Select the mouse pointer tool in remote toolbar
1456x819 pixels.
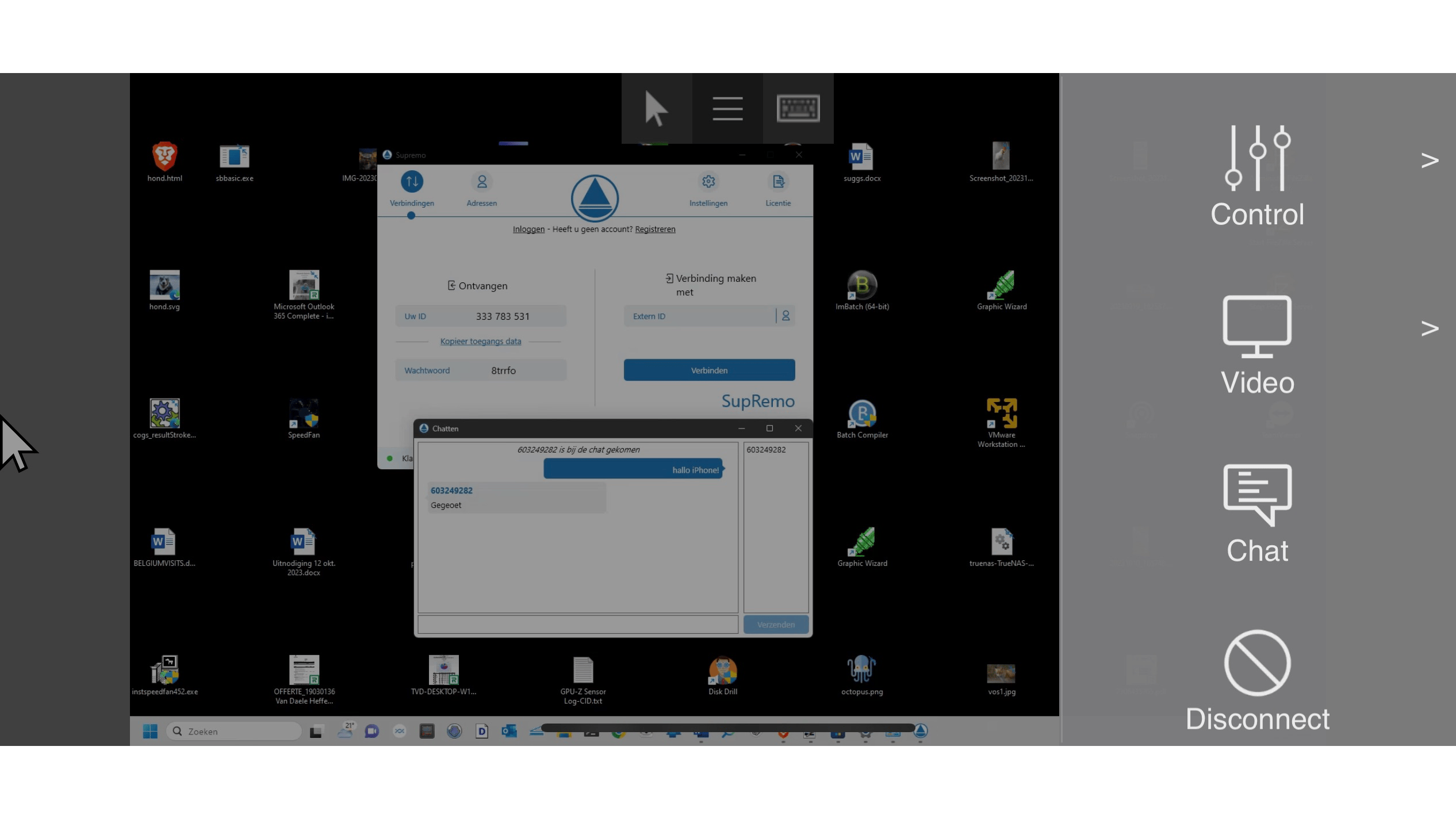click(656, 108)
